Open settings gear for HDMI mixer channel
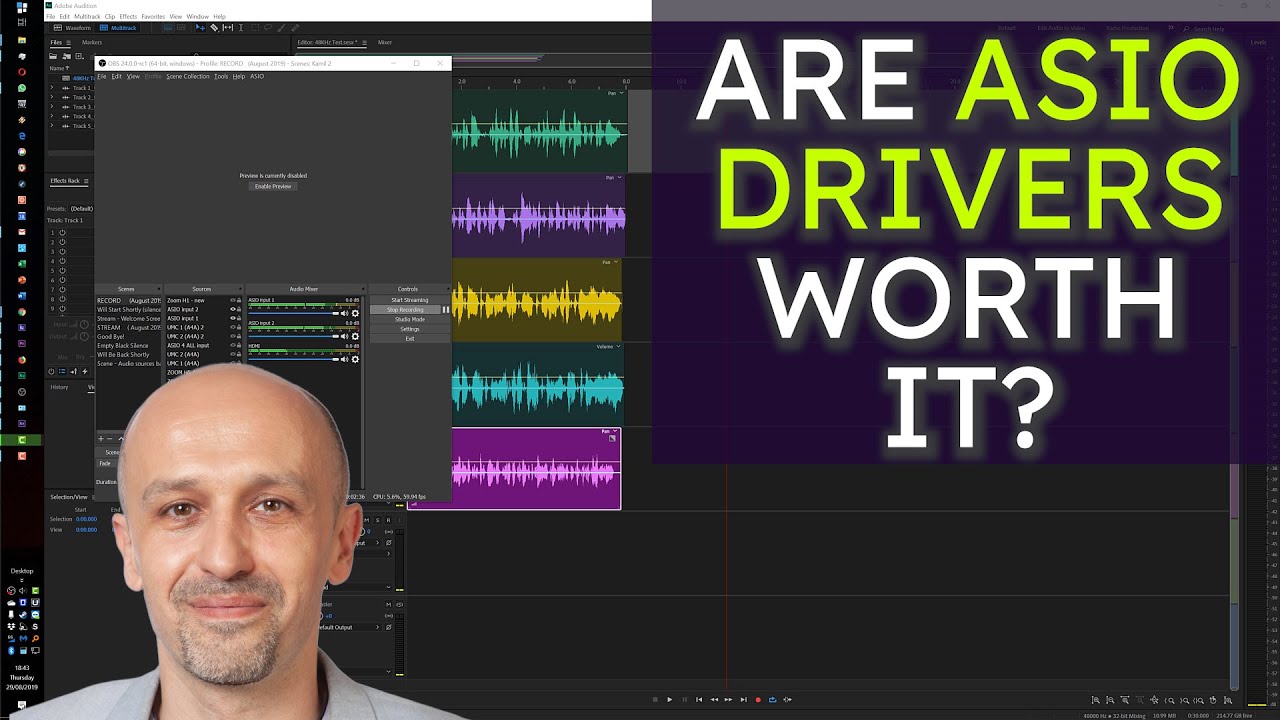Image resolution: width=1280 pixels, height=720 pixels. point(355,359)
